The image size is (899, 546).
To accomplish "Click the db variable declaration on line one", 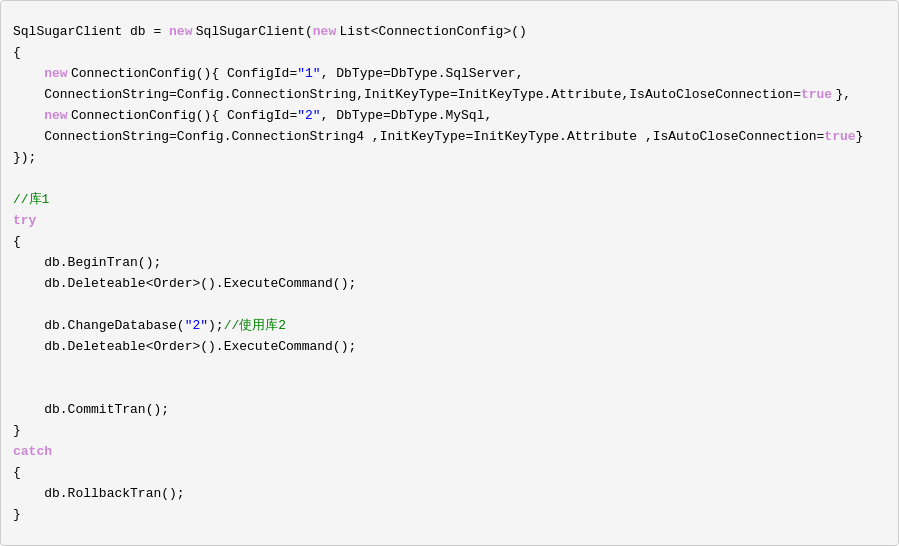I will pos(137,32).
